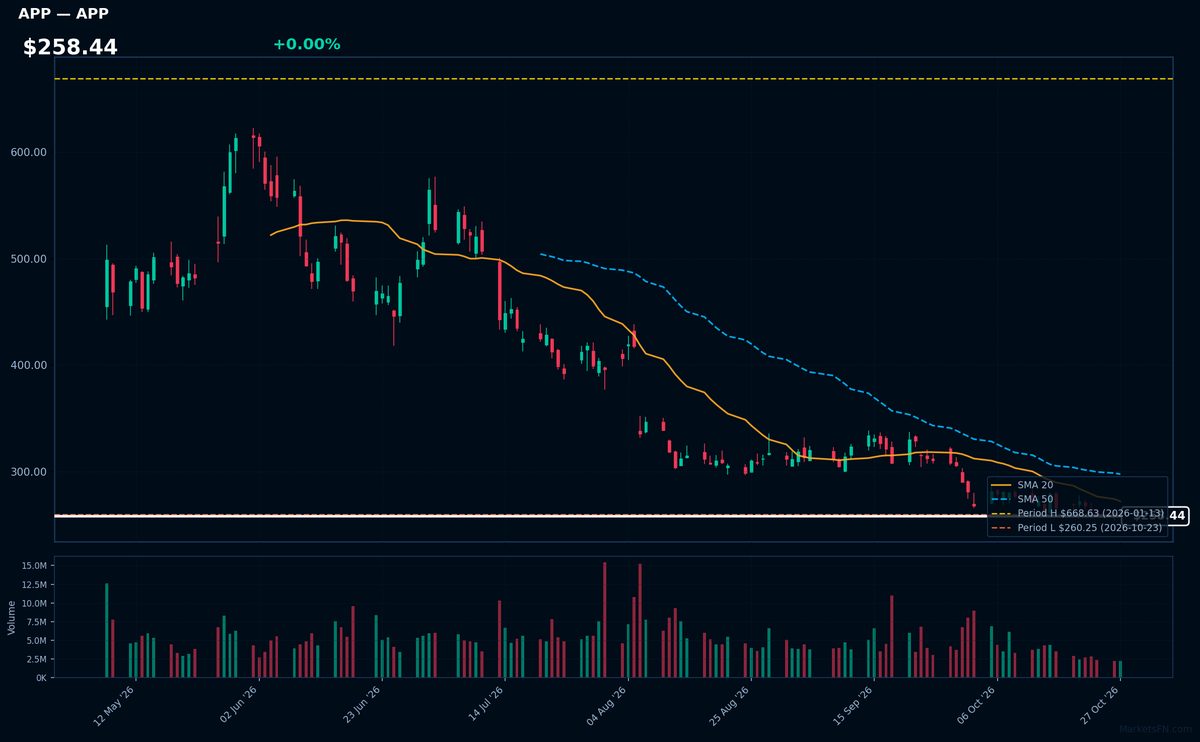Screen dimensions: 1200x742
Task: Select the 02 Jun '26 date label
Action: point(238,705)
